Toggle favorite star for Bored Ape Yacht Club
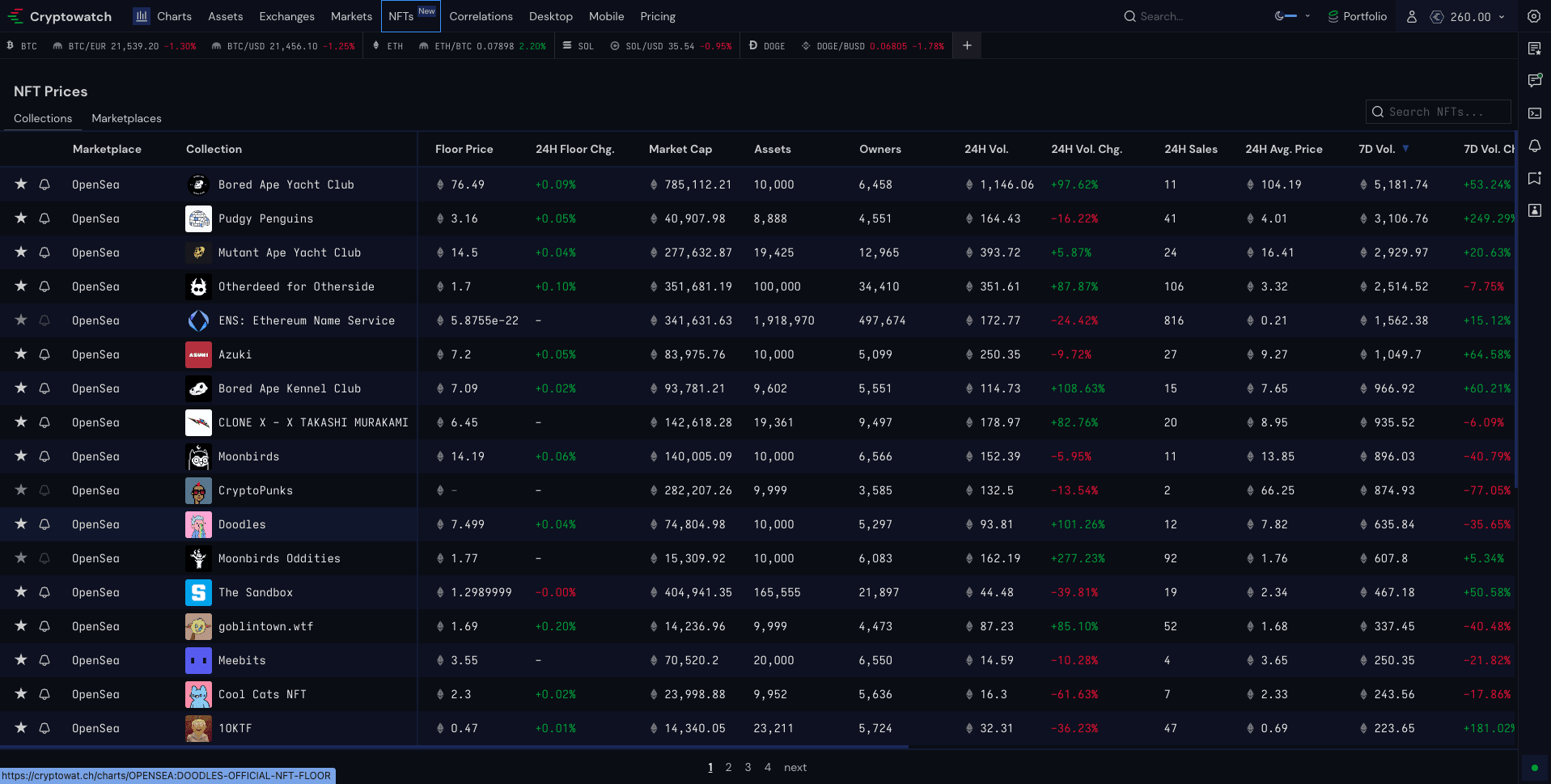The width and height of the screenshot is (1551, 784). click(x=21, y=184)
